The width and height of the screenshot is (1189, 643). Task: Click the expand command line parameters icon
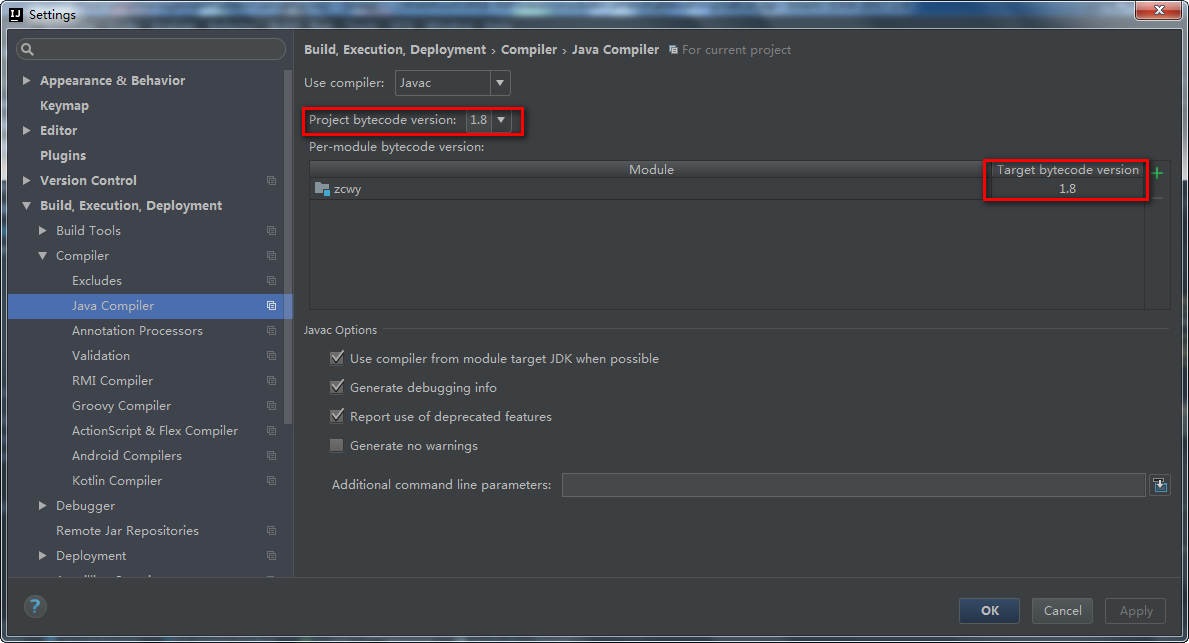tap(1160, 485)
